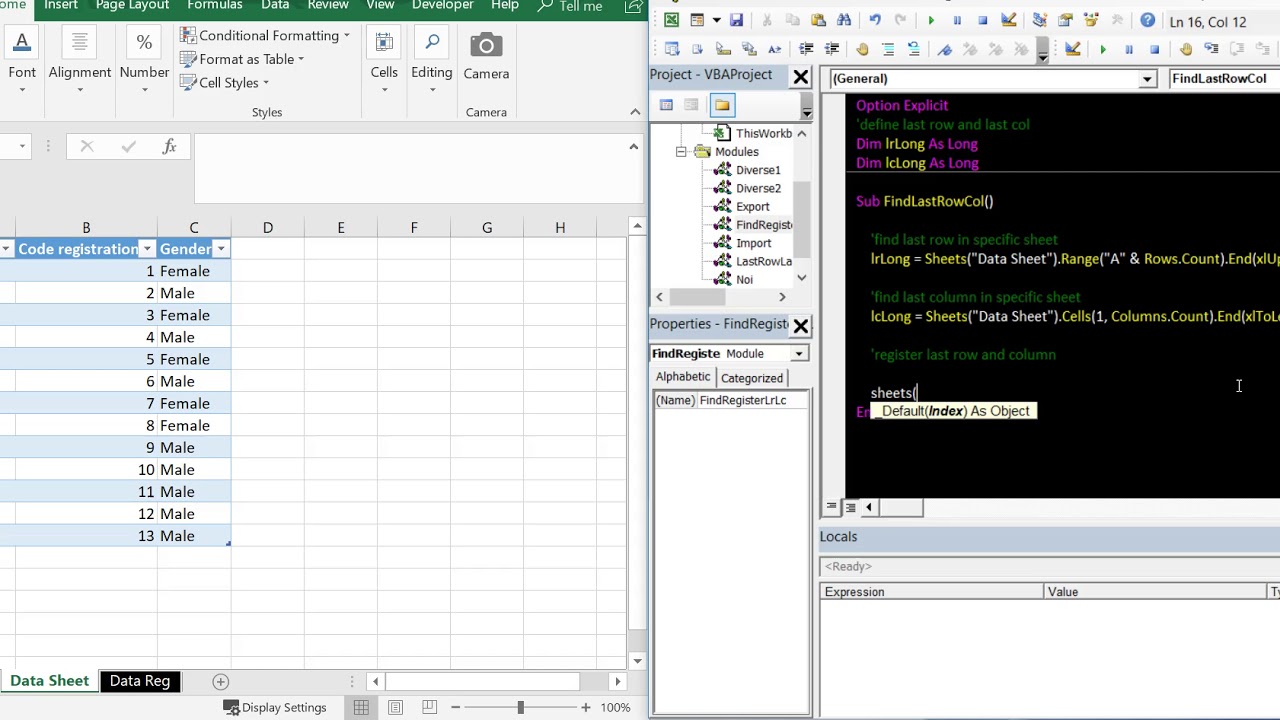Switch to Categorized tab in Properties window
The height and width of the screenshot is (720, 1280).
pos(752,378)
